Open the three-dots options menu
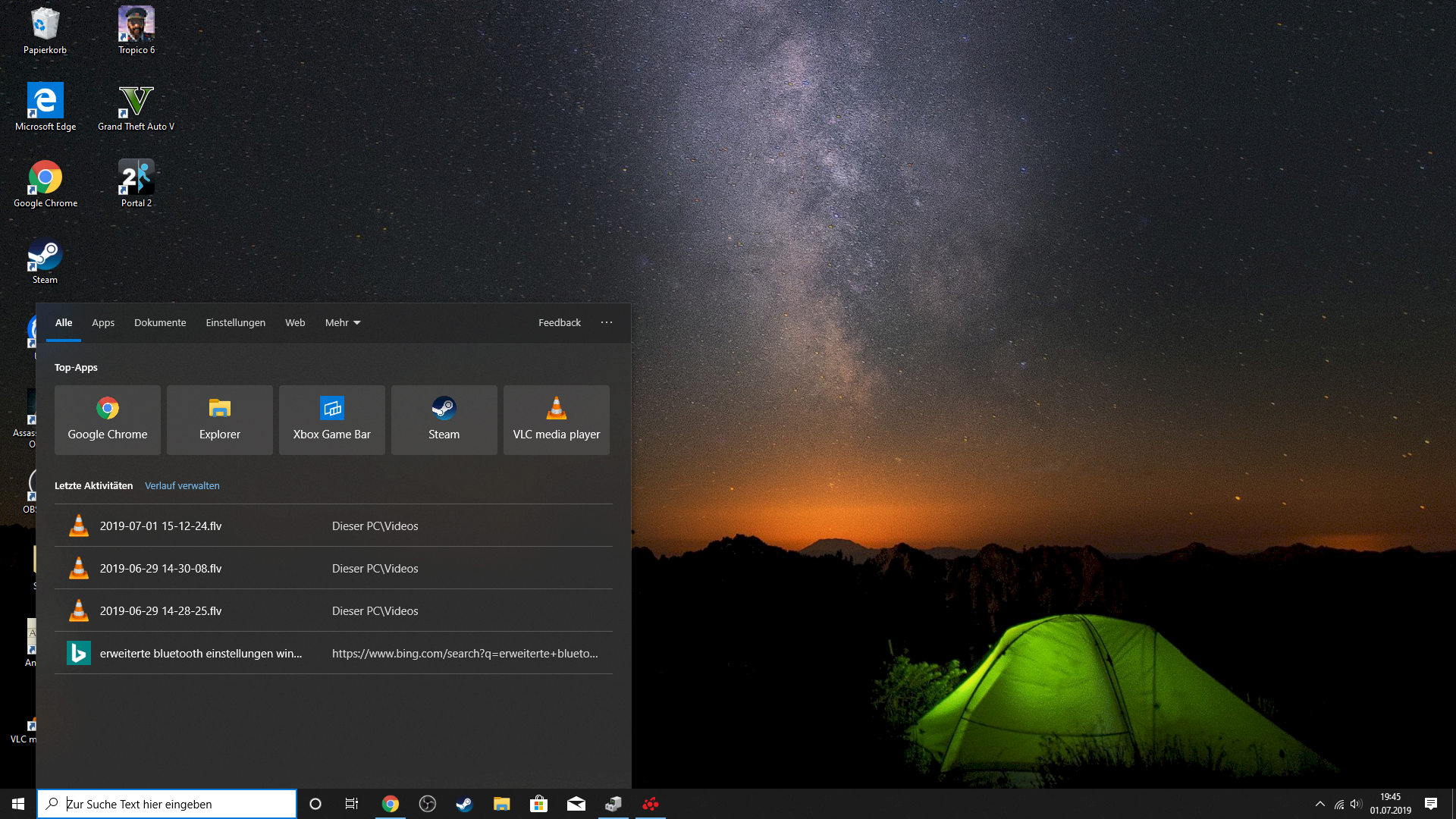Viewport: 1456px width, 819px height. tap(607, 323)
